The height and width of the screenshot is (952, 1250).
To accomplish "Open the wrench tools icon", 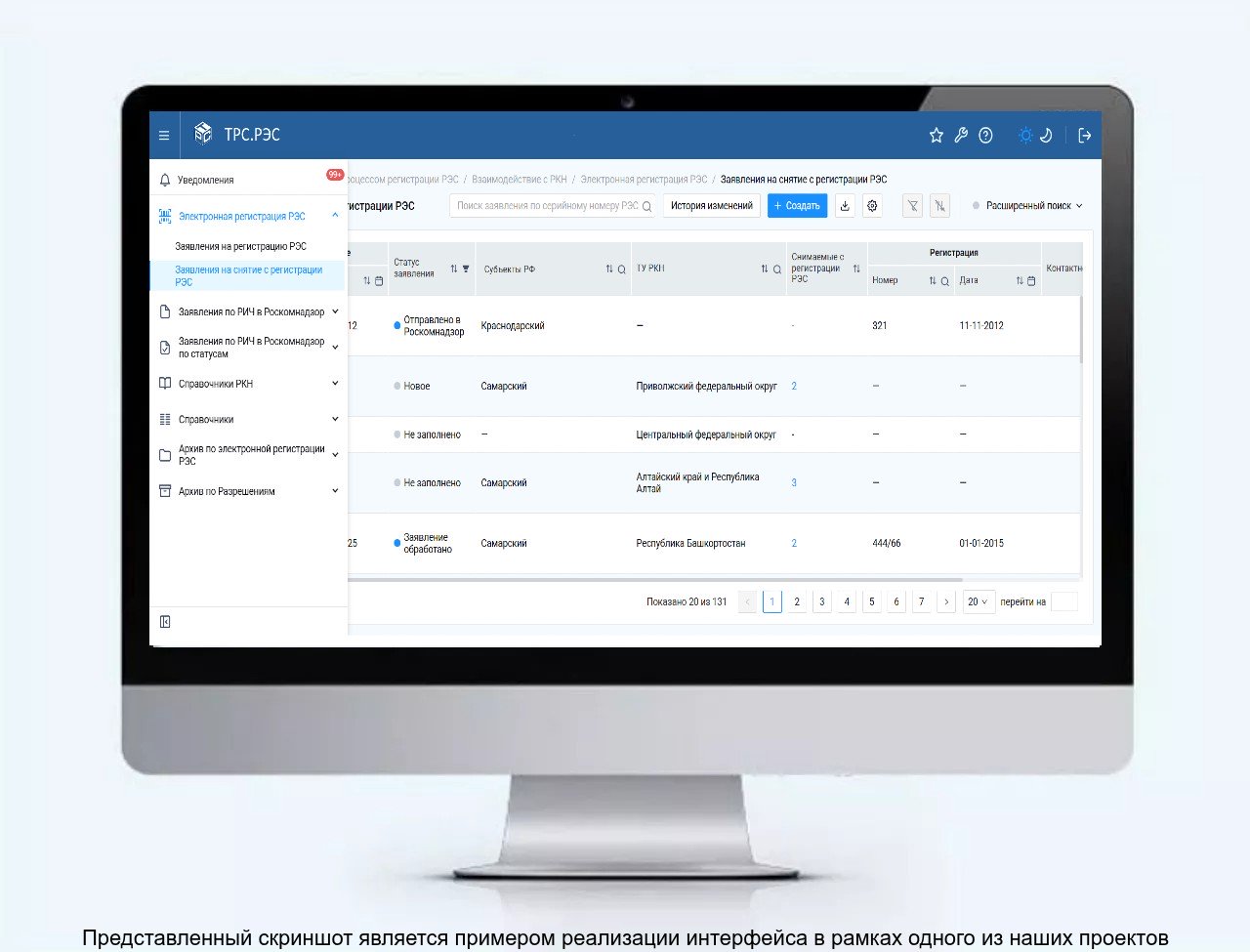I will (x=961, y=136).
